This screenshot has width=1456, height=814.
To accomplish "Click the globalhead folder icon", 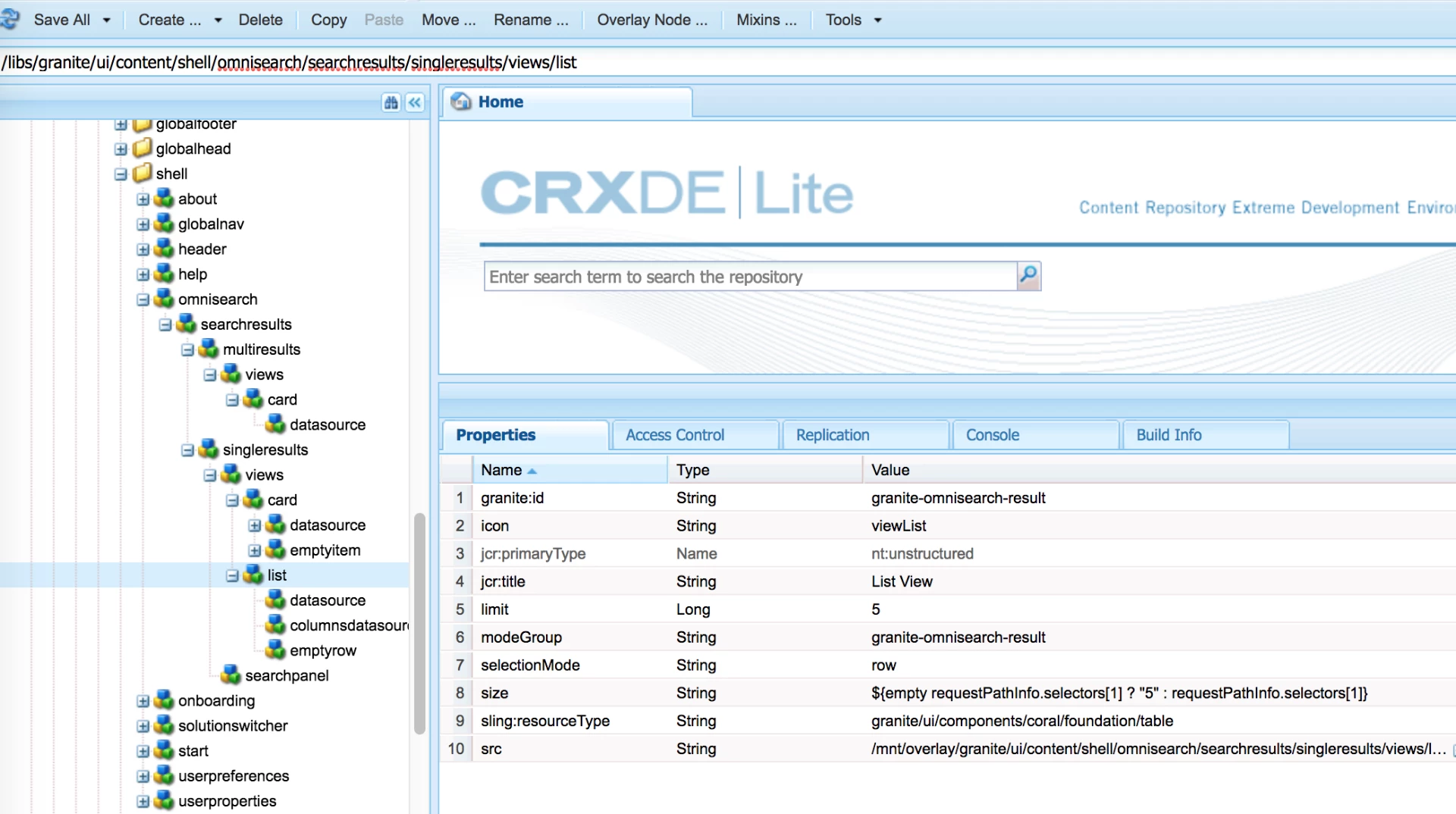I will point(143,148).
